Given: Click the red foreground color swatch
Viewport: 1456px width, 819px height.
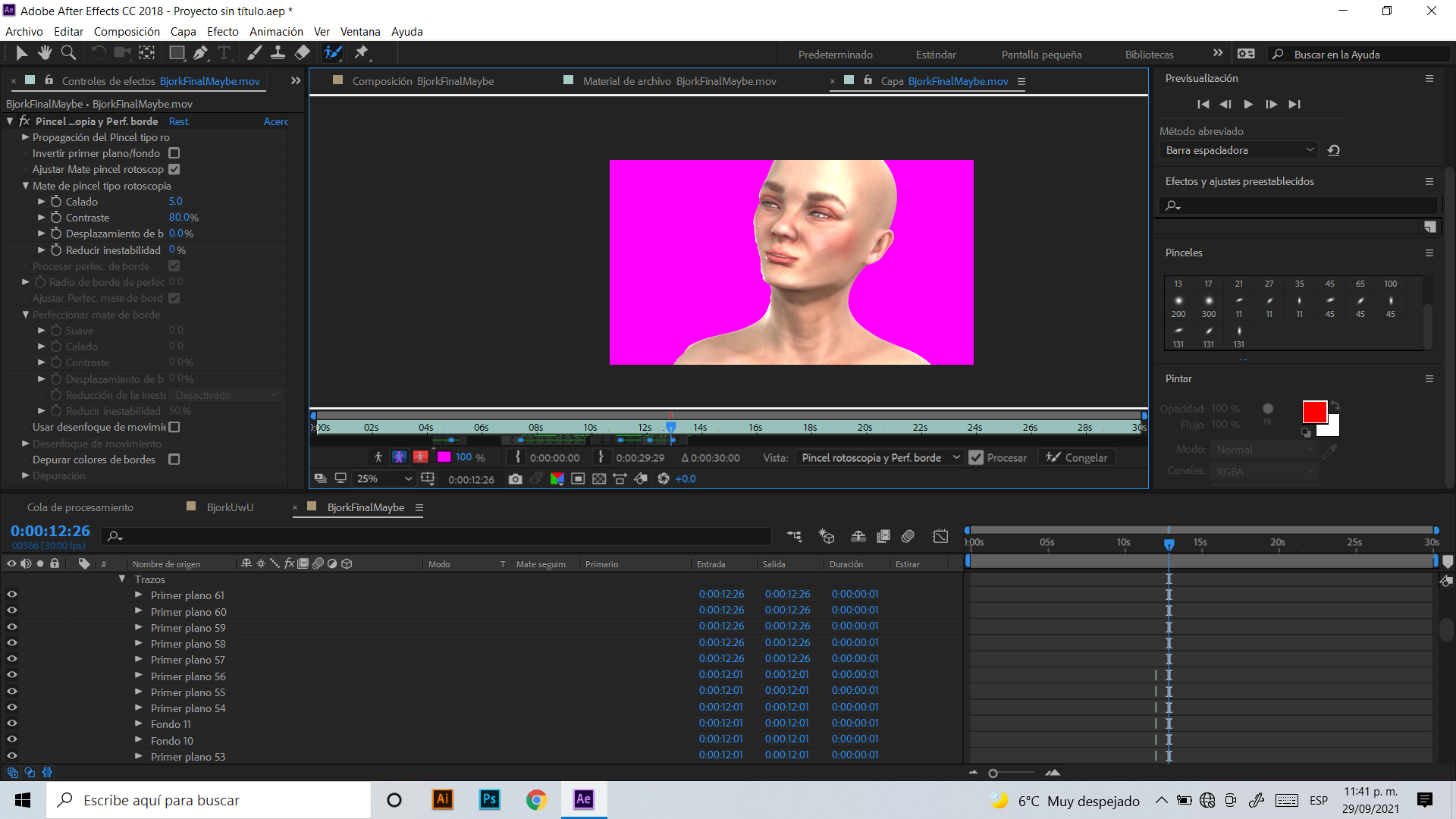Looking at the screenshot, I should 1314,412.
